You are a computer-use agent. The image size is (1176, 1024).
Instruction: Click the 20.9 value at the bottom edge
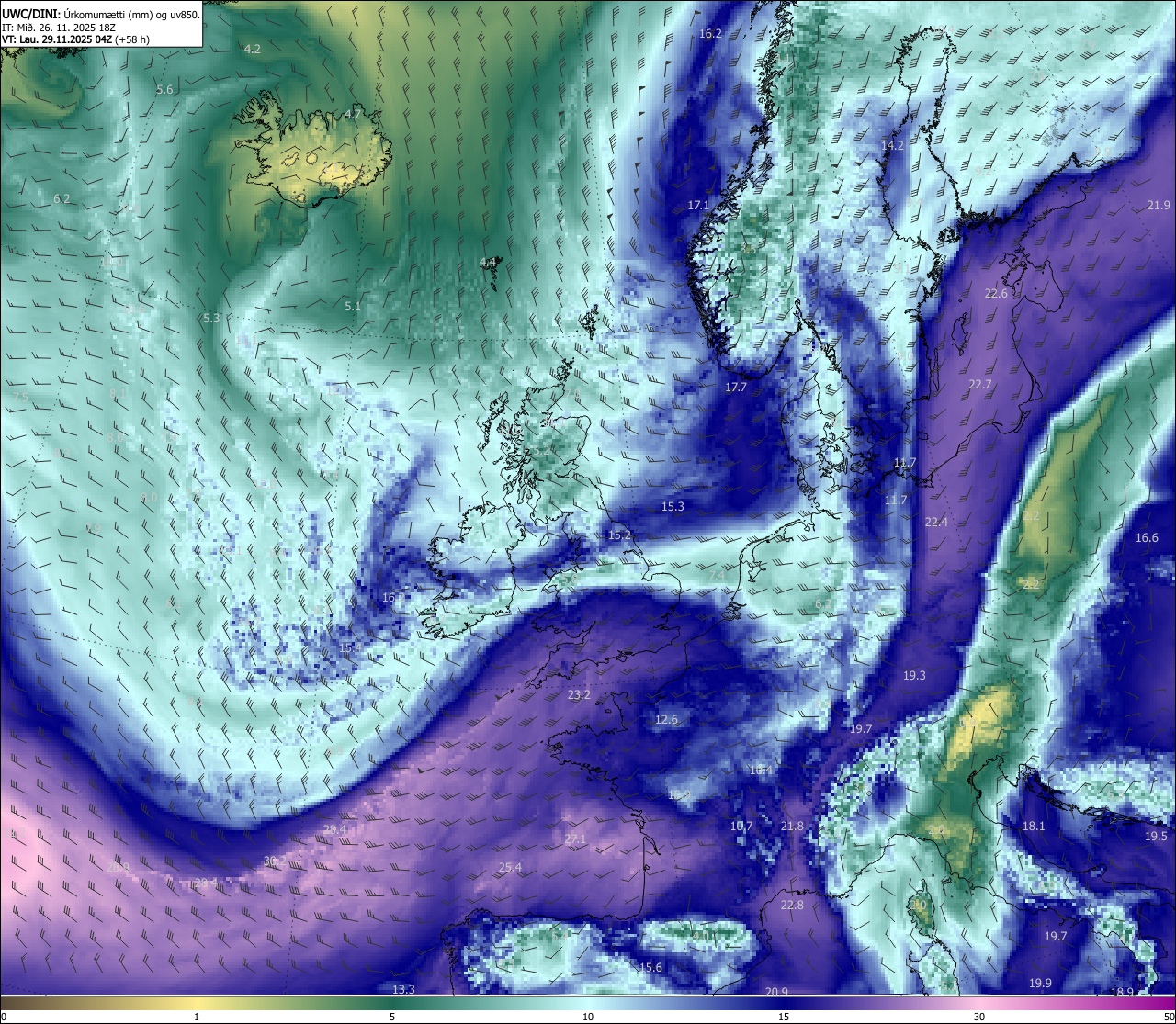tap(776, 992)
